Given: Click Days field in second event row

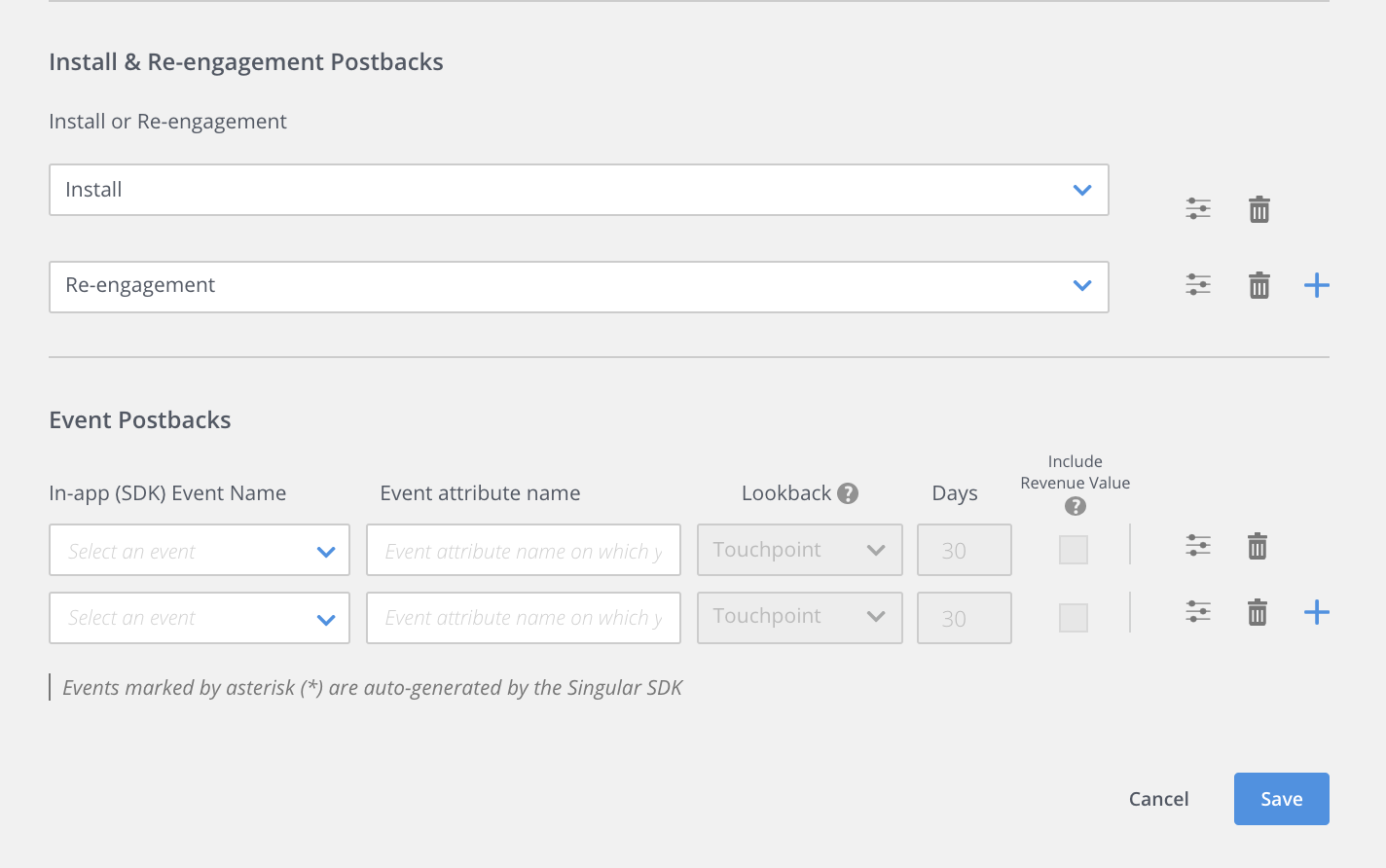Looking at the screenshot, I should [x=965, y=618].
